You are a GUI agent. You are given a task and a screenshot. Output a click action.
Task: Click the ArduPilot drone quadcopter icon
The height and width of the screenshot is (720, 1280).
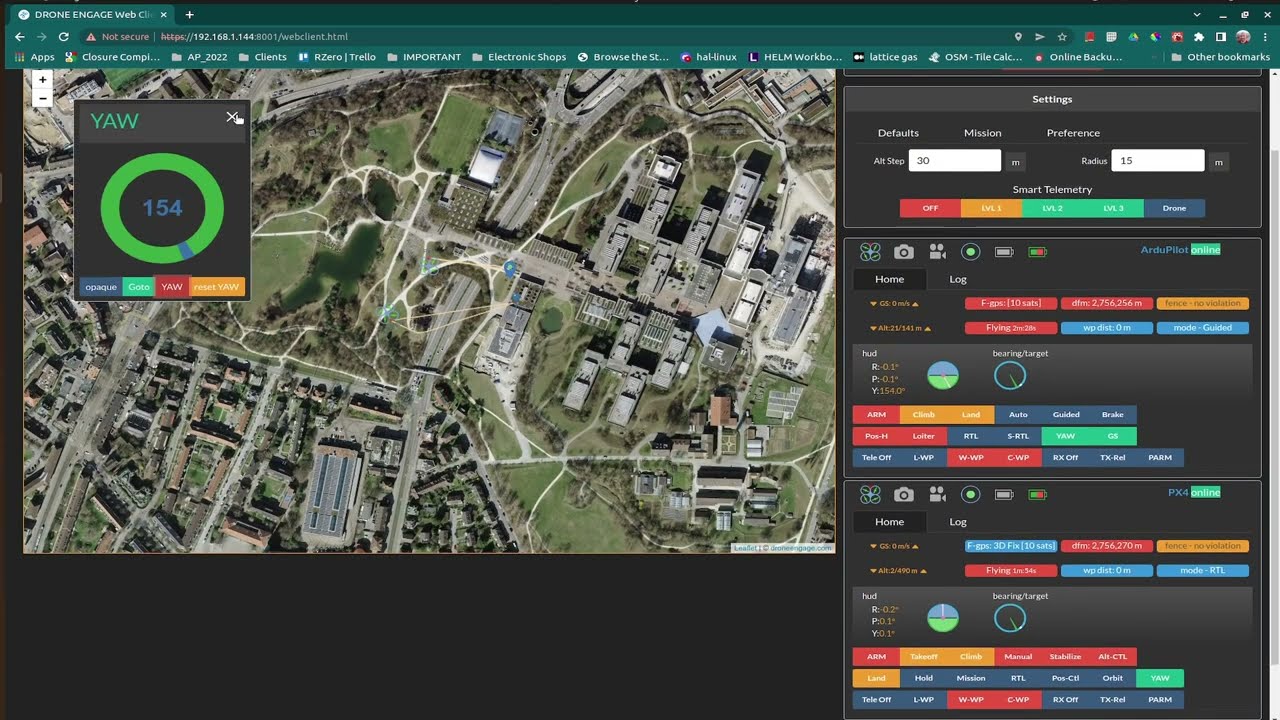(870, 252)
